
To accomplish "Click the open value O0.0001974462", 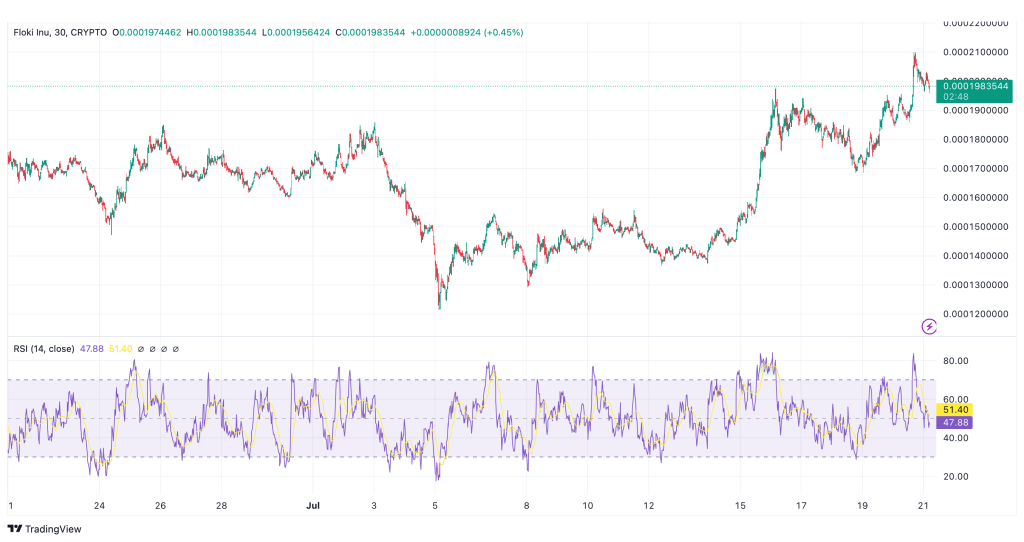I will pyautogui.click(x=147, y=32).
